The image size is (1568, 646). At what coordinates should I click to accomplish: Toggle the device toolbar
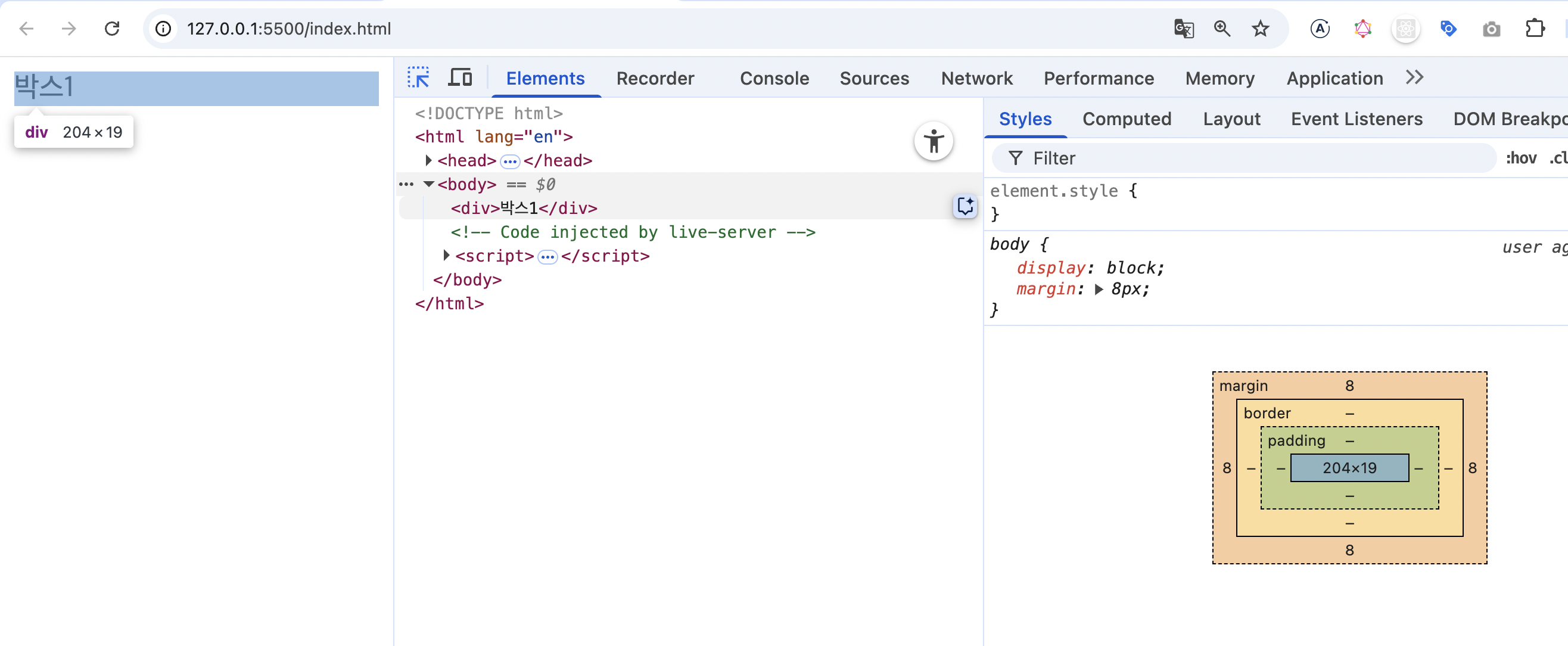pos(459,77)
